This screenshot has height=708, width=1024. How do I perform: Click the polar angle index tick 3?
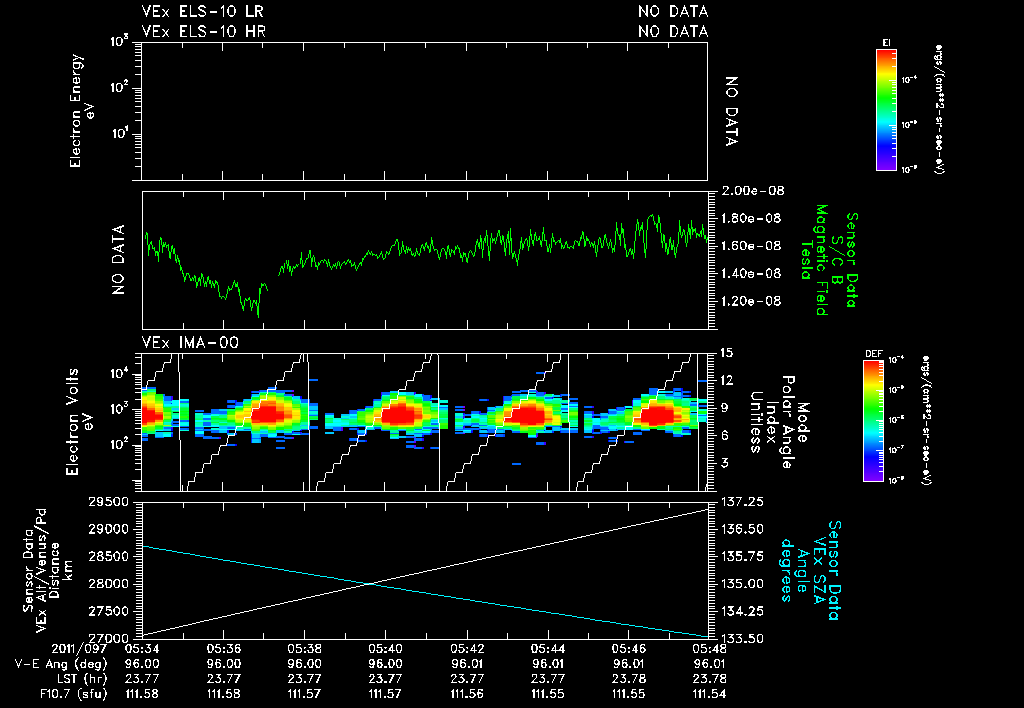tap(724, 462)
